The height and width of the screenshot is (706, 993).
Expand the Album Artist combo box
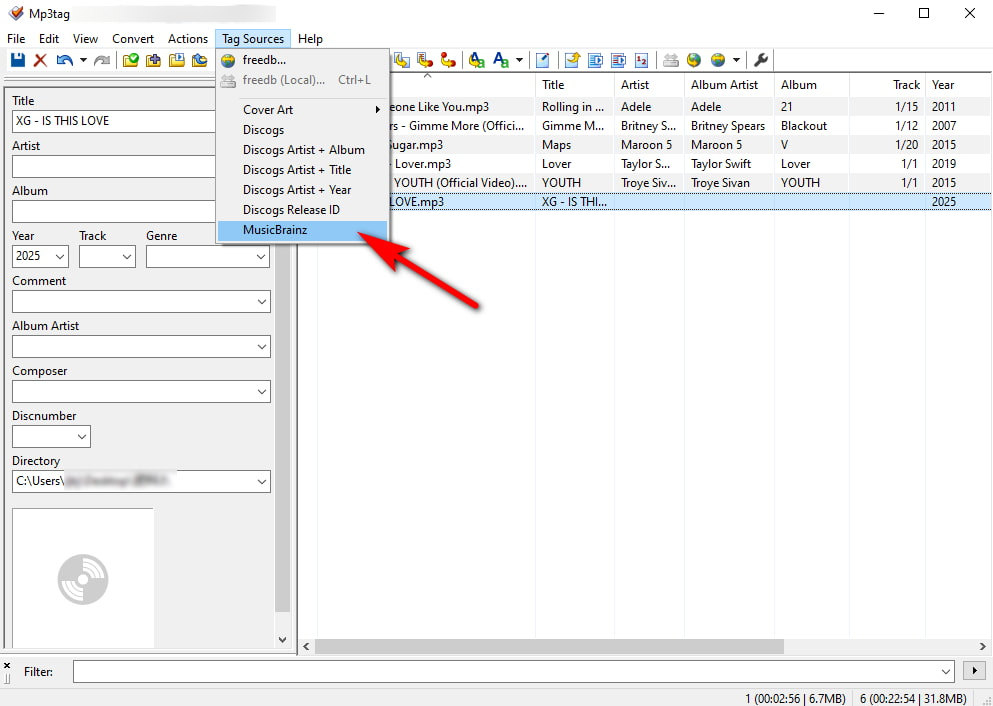click(x=261, y=347)
